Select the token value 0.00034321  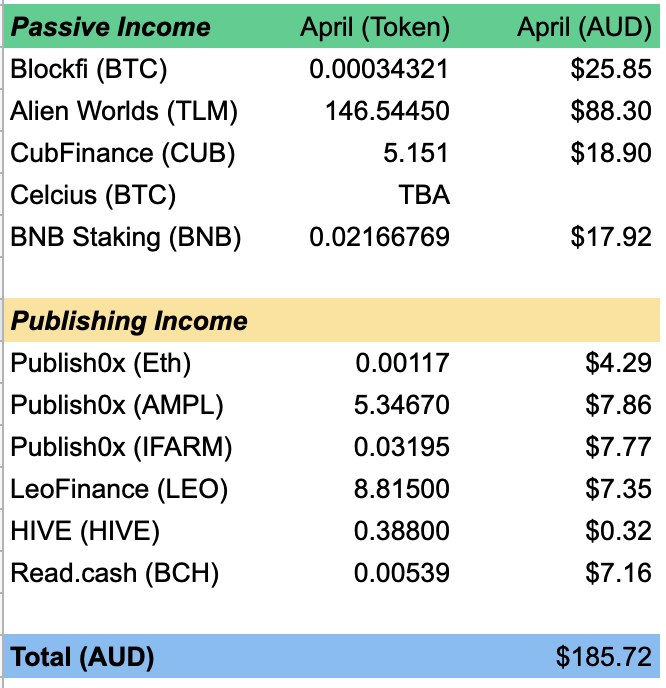click(x=379, y=69)
